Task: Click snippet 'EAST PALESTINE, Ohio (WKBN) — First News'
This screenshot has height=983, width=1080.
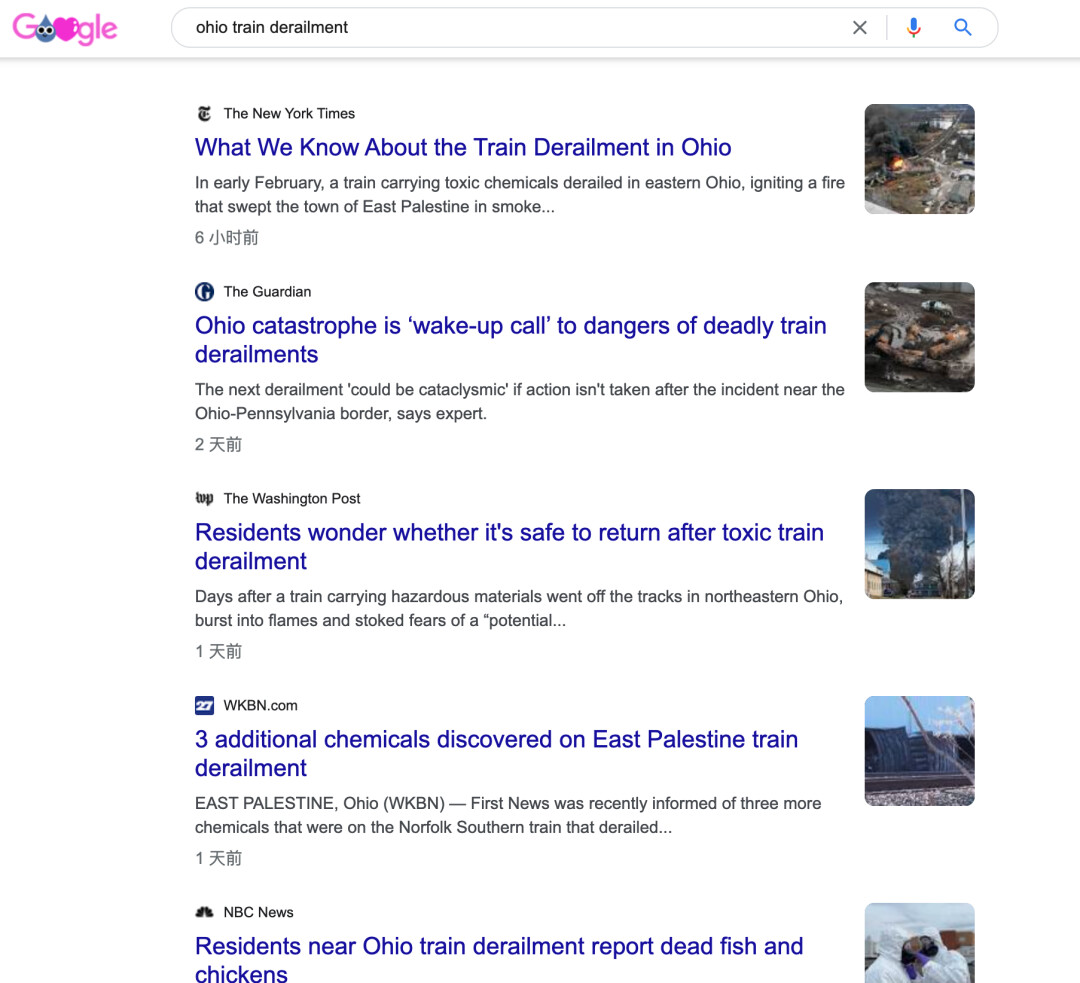Action: (x=508, y=816)
